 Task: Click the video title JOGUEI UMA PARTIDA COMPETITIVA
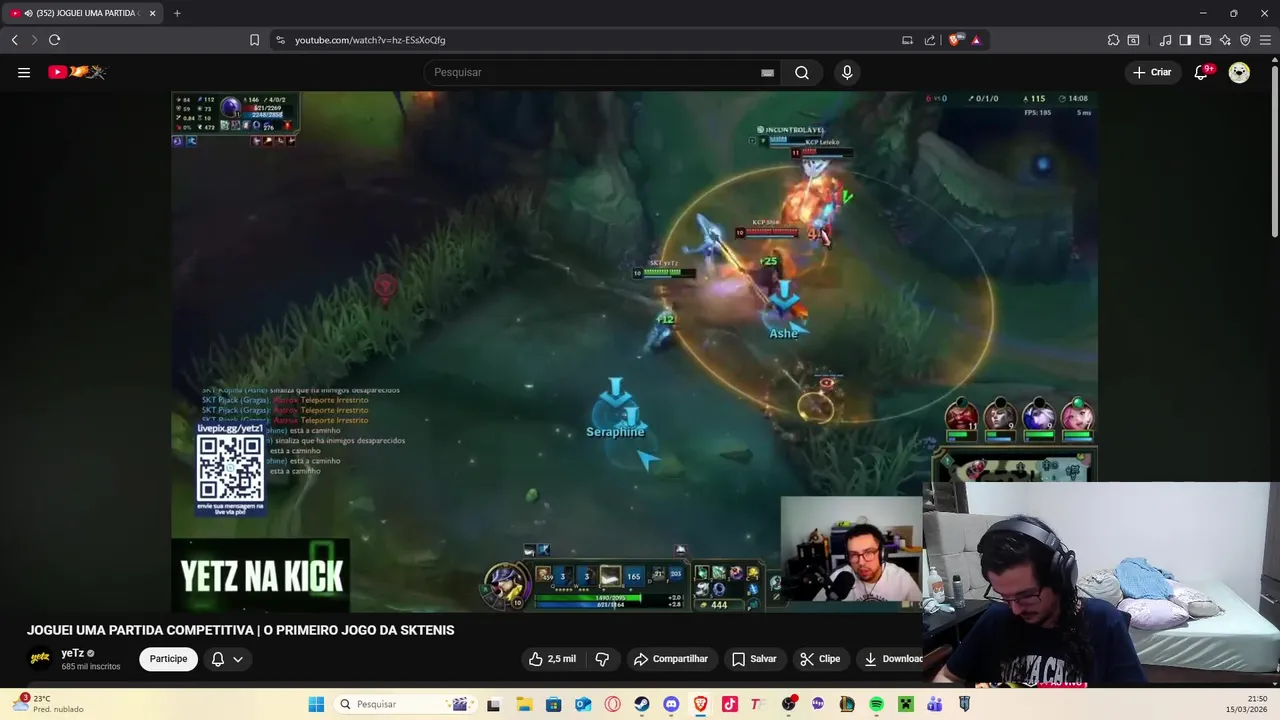pyautogui.click(x=240, y=630)
